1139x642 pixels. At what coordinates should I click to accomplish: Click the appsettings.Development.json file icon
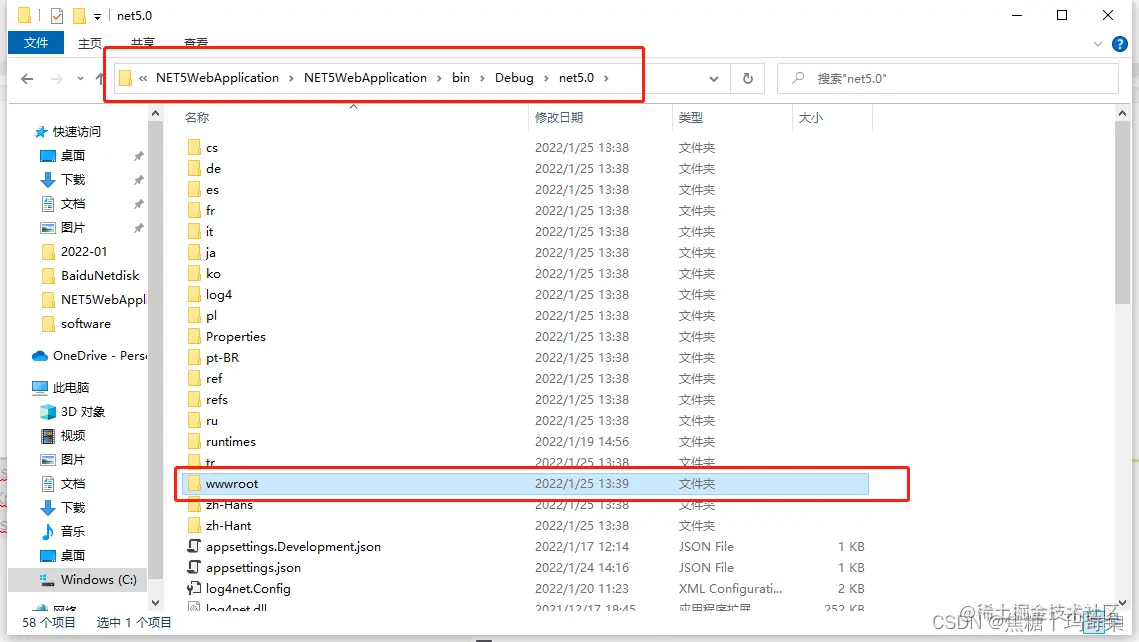(194, 546)
